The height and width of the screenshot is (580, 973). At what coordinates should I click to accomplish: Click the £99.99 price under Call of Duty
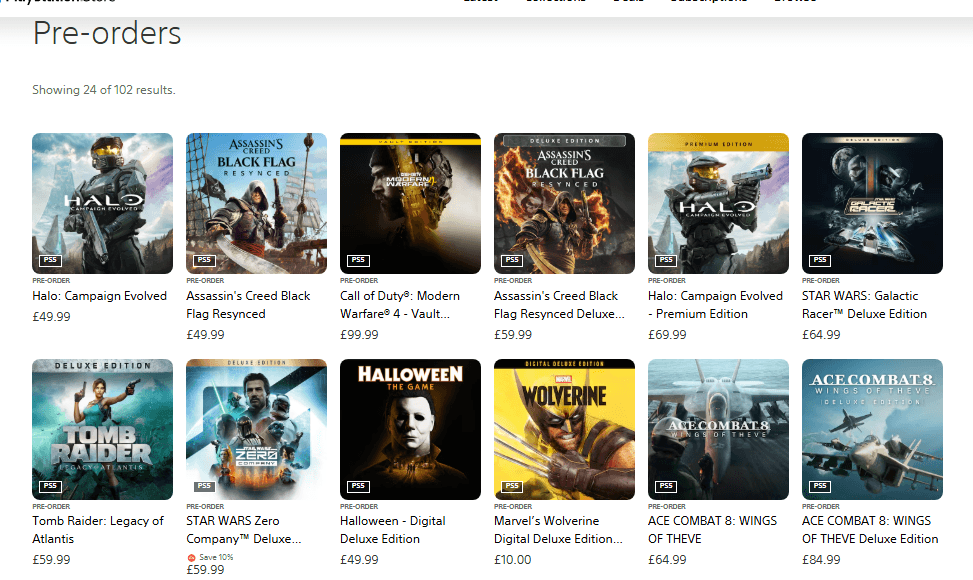[x=359, y=334]
